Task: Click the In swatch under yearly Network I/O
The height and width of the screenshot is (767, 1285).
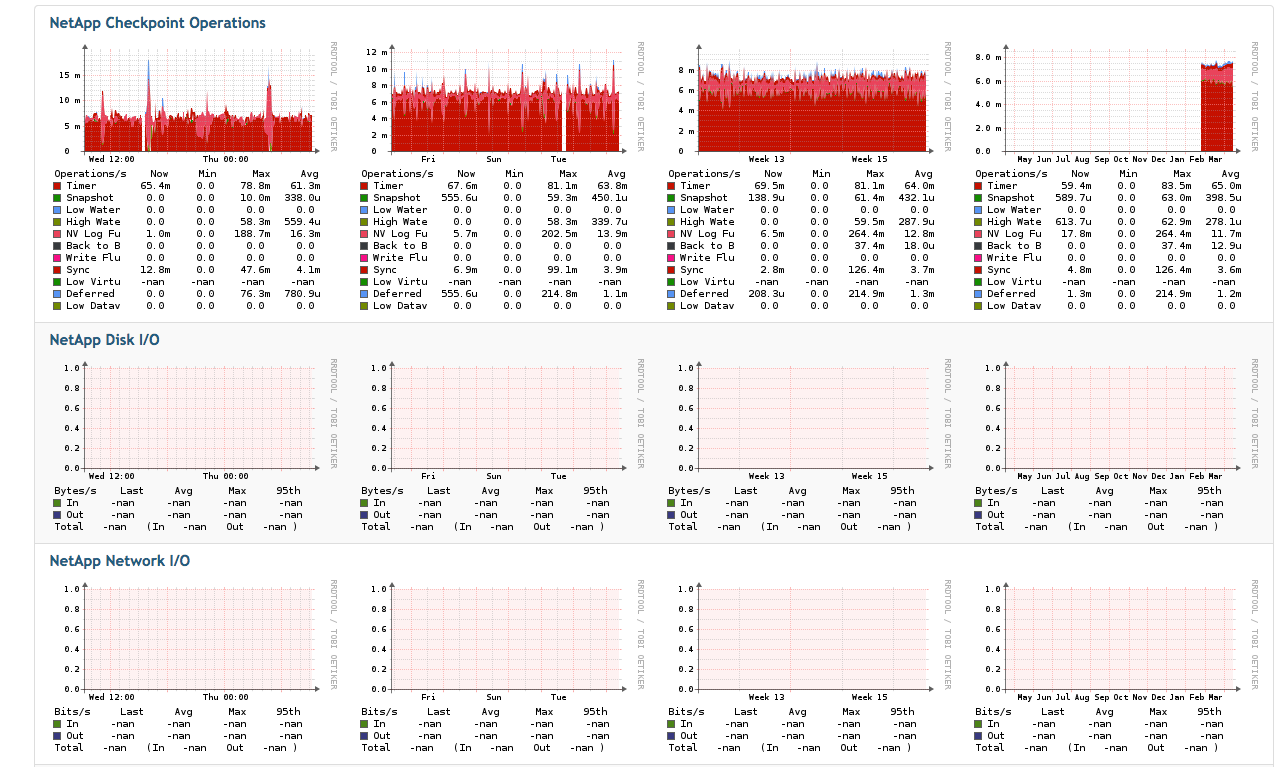Action: (x=979, y=724)
